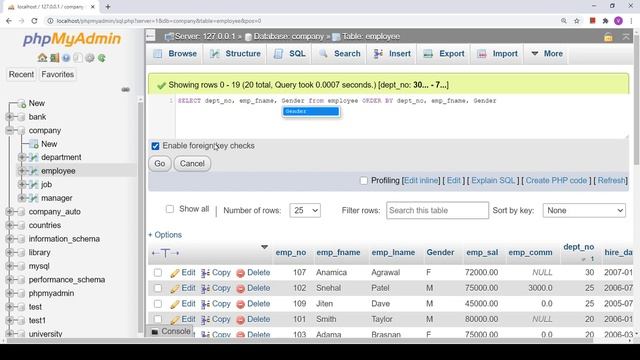Bookmark this page with star icon
Image resolution: width=640 pixels, height=360 pixels.
click(577, 21)
